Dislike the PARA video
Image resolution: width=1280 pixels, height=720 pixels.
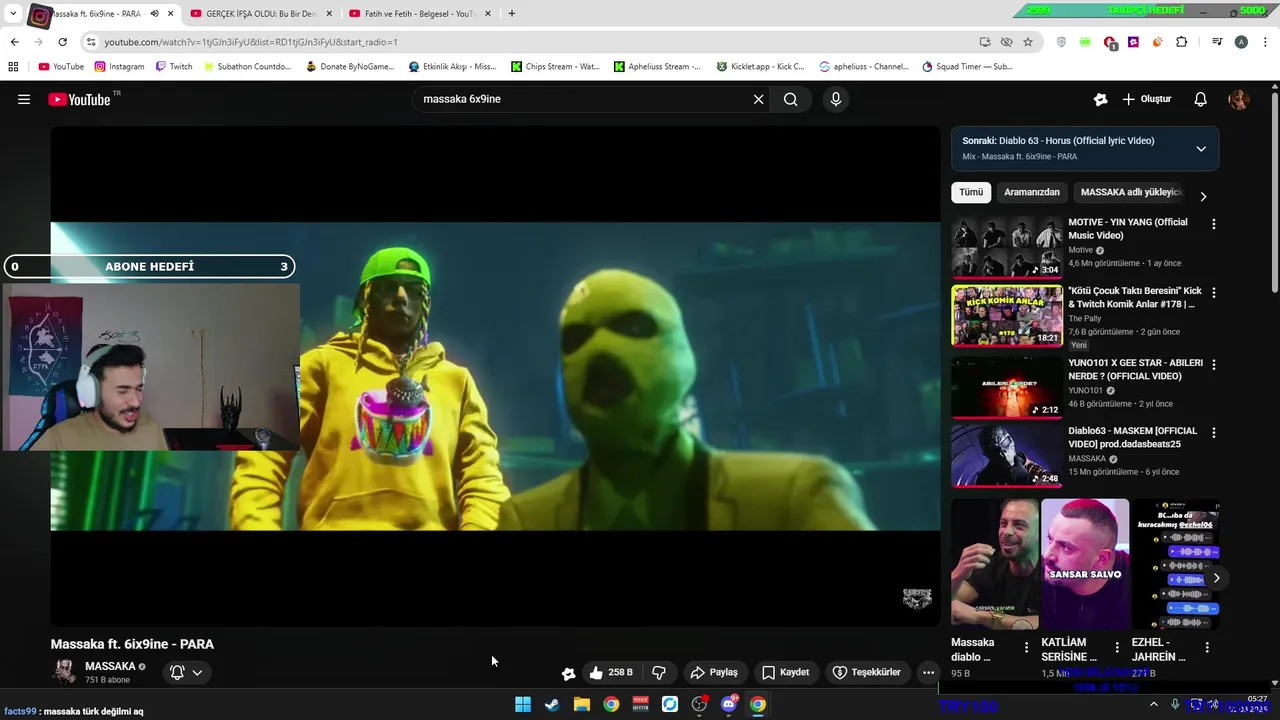[659, 672]
